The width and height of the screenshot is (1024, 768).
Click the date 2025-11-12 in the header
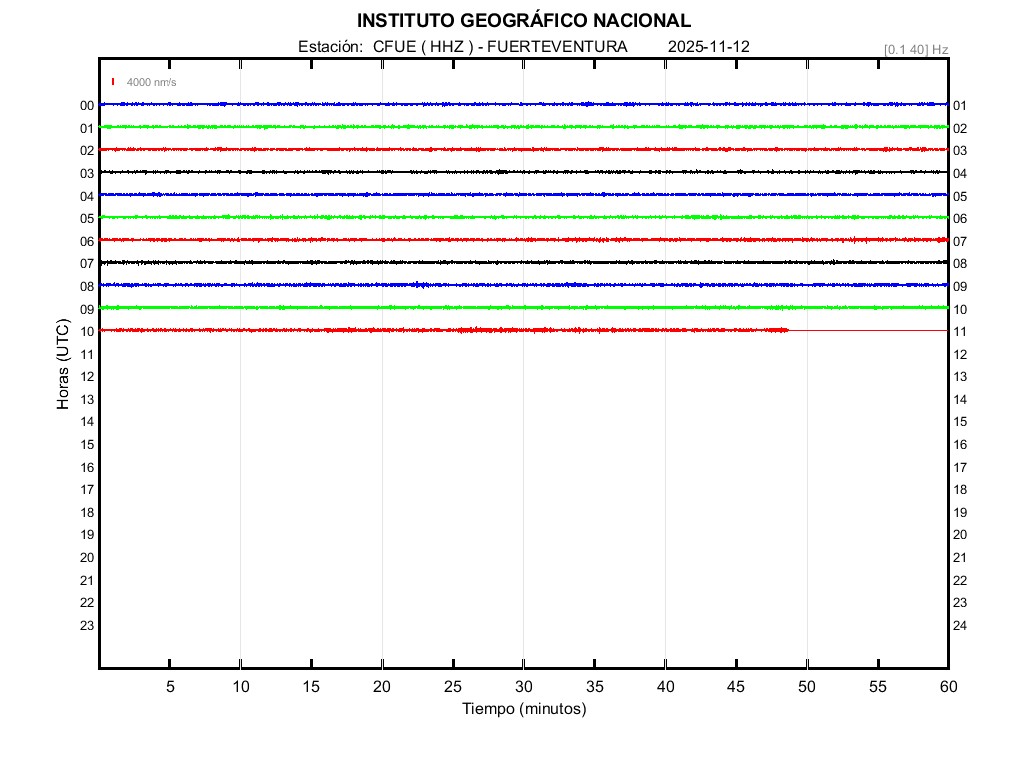708,47
